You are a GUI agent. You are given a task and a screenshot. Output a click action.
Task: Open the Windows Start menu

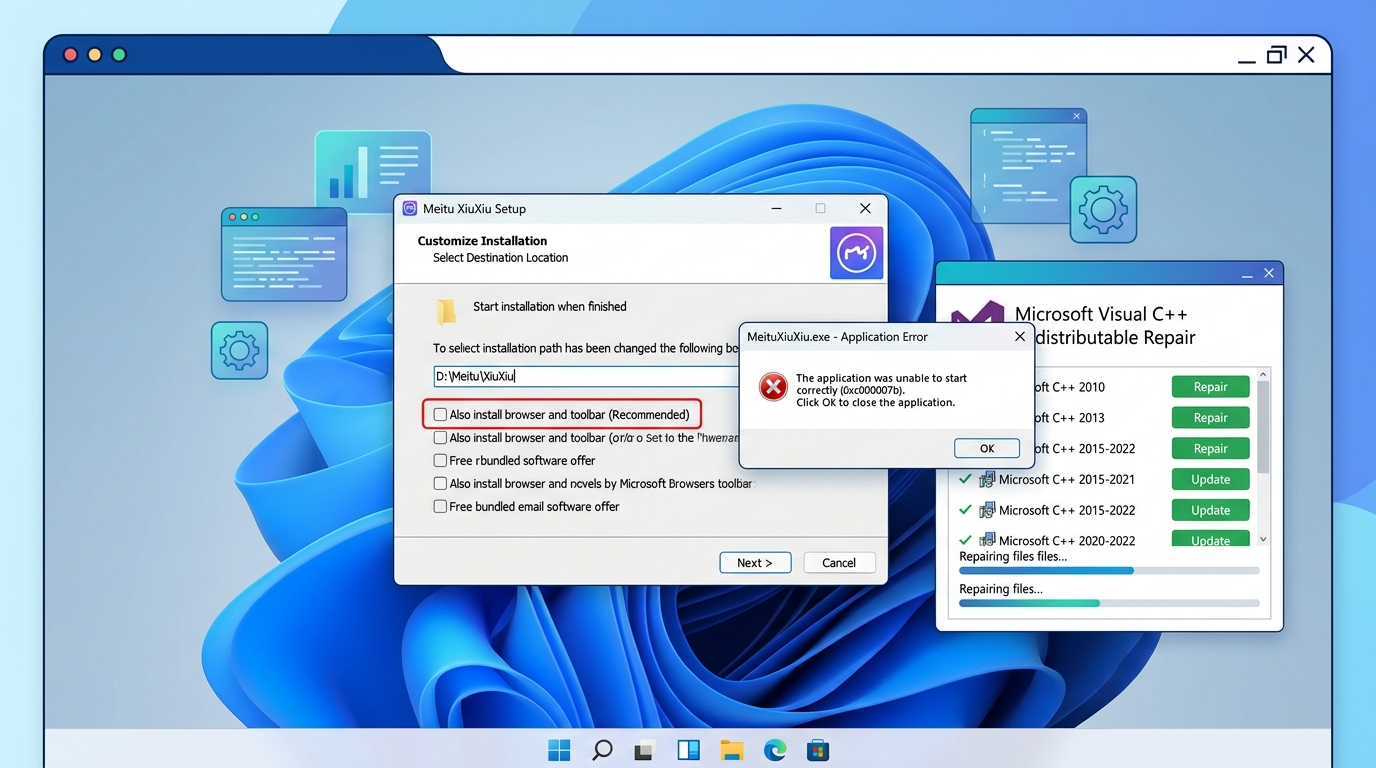pos(559,750)
